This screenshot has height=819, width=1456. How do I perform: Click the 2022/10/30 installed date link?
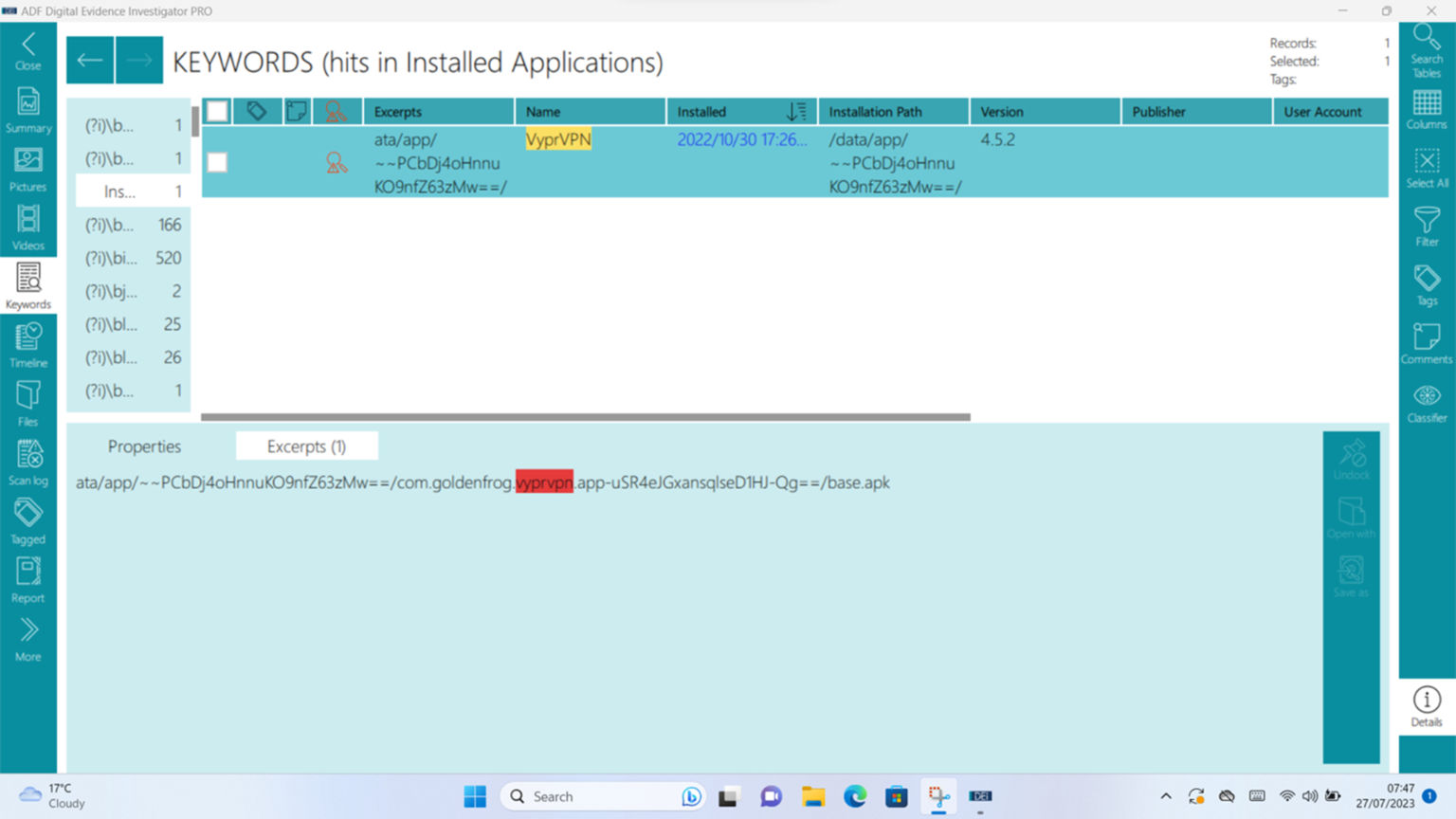[742, 139]
